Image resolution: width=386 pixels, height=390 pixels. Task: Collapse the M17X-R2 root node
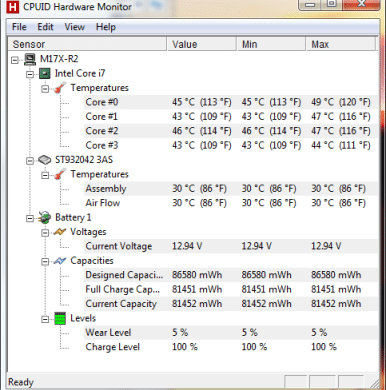[14, 60]
